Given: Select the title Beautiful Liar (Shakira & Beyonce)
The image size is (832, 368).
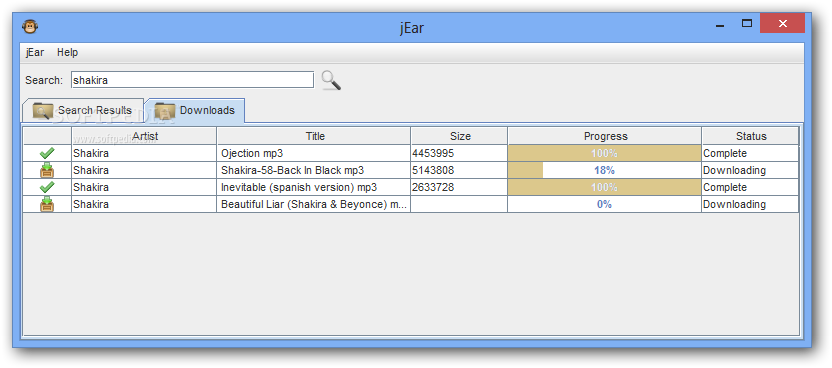Looking at the screenshot, I should pos(314,204).
